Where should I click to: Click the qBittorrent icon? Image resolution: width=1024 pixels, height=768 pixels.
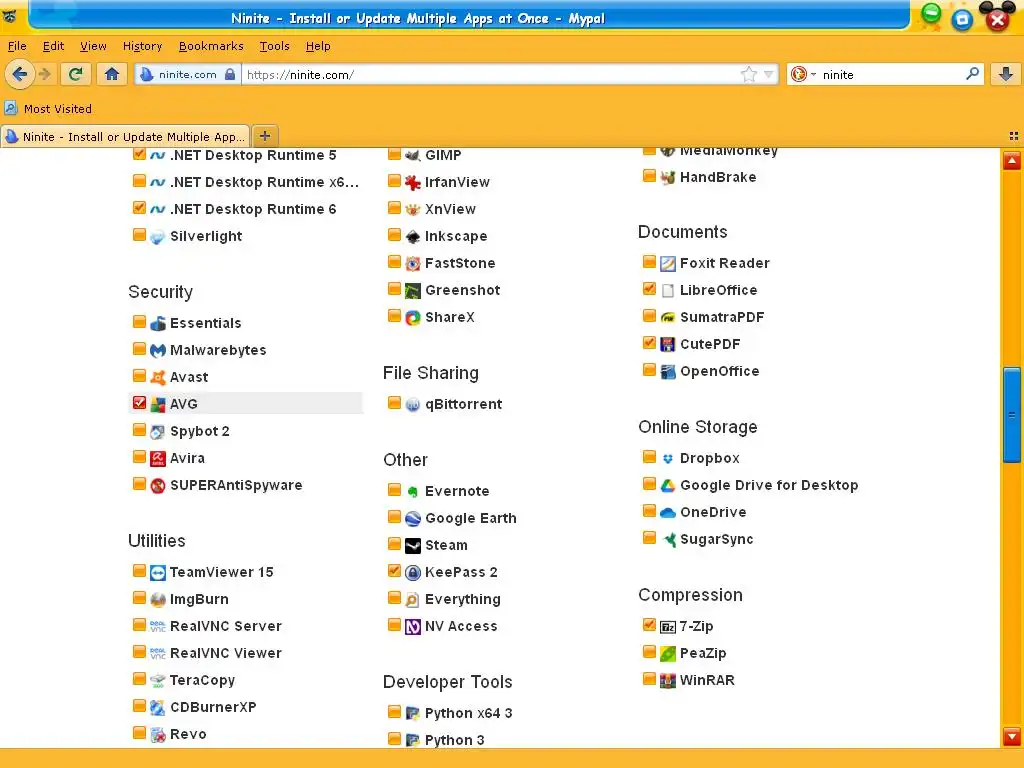coord(412,405)
